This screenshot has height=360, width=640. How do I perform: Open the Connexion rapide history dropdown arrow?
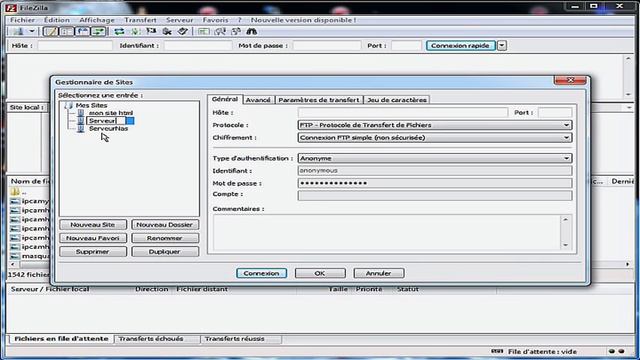[x=502, y=45]
